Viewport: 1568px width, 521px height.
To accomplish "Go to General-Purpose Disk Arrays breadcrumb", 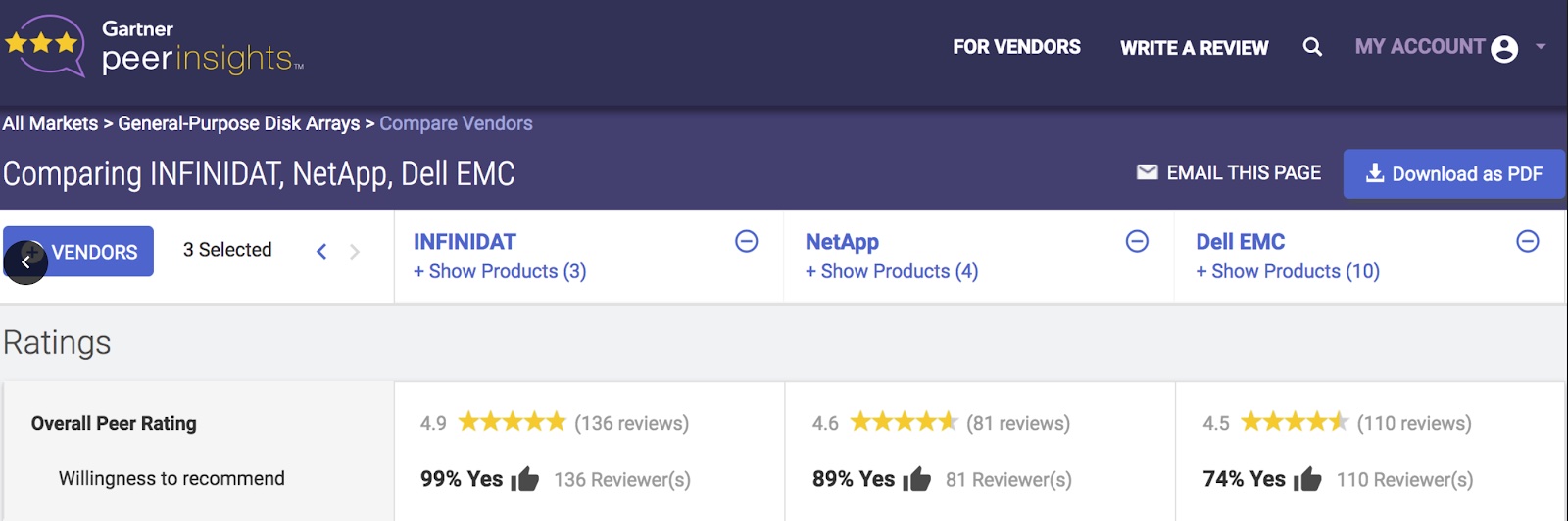I will [239, 123].
